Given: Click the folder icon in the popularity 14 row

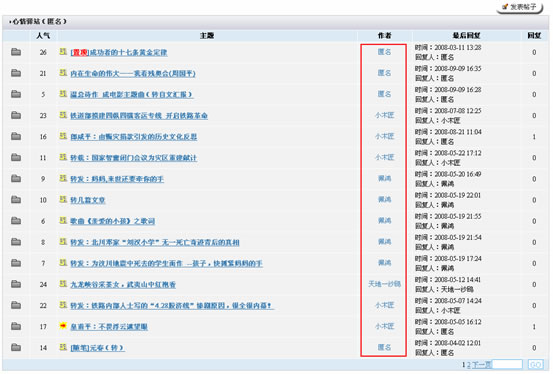Looking at the screenshot, I should pyautogui.click(x=16, y=348).
